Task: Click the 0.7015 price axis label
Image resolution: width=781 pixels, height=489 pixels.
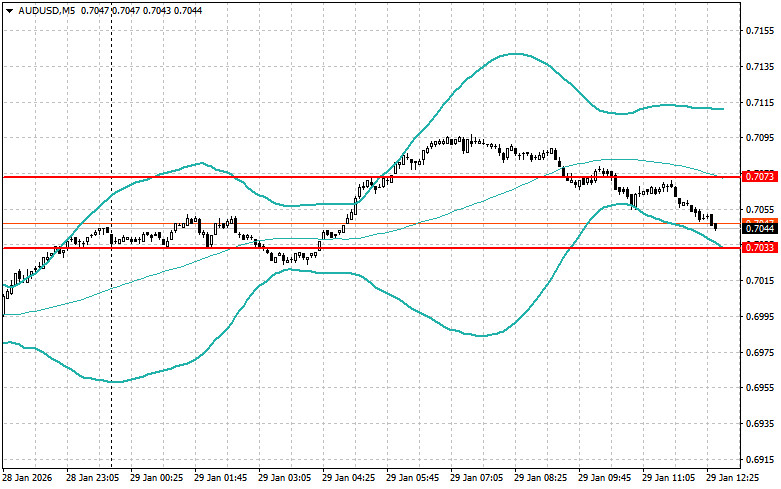Action: pos(760,281)
